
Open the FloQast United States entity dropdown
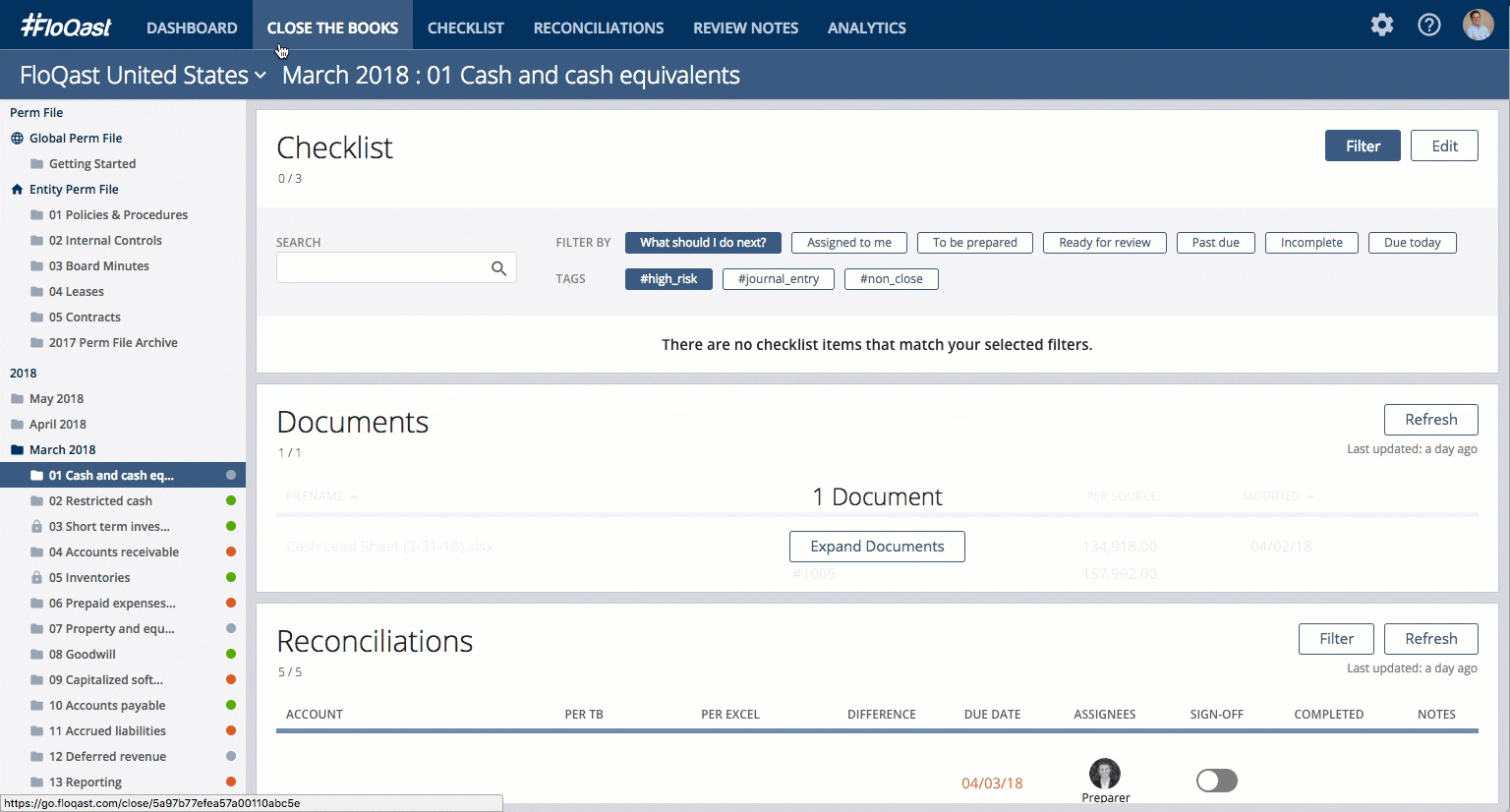coord(143,75)
